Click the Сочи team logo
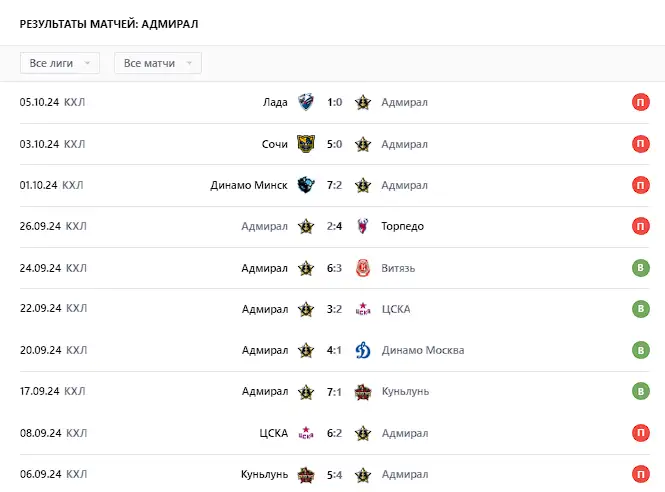This screenshot has height=492, width=665. 305,144
